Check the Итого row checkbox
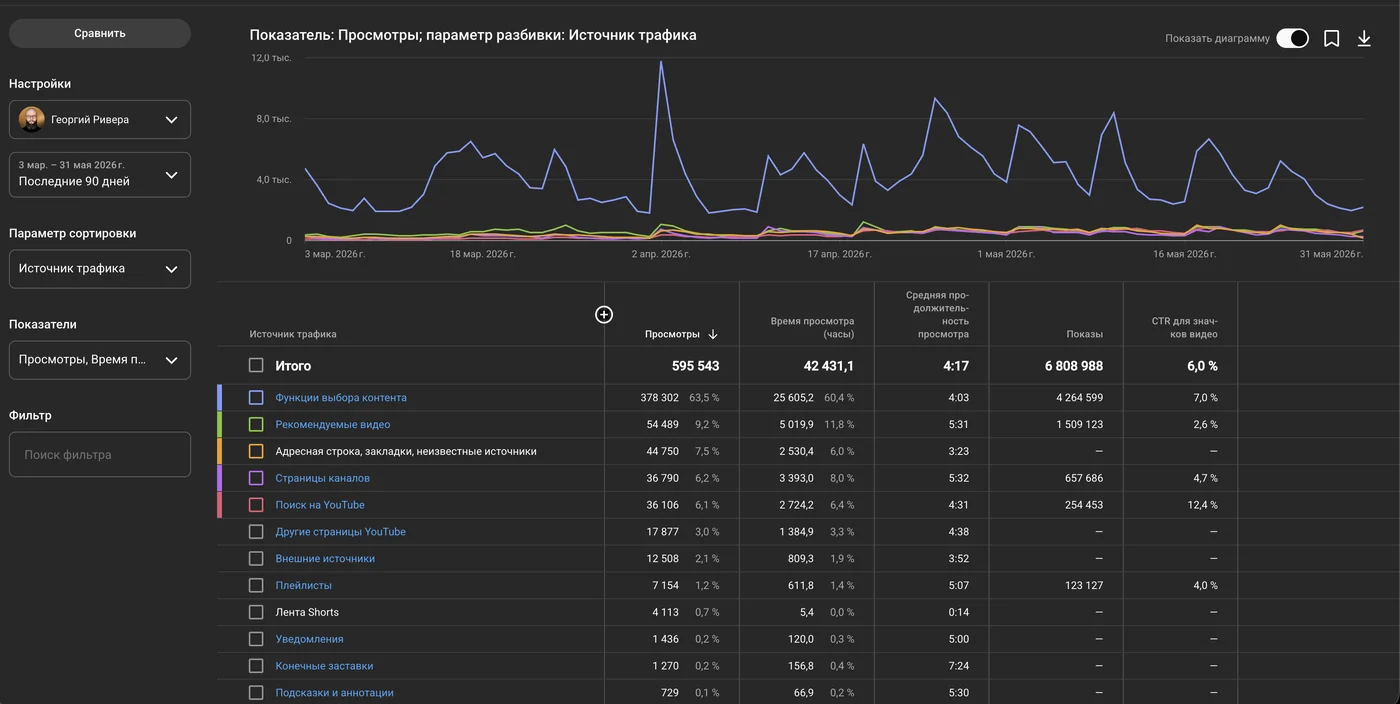The height and width of the screenshot is (704, 1400). tap(256, 366)
